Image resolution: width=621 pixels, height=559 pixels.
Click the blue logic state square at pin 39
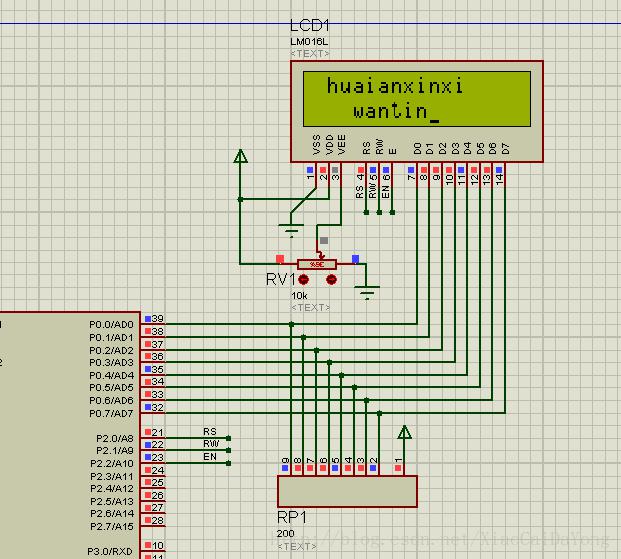(148, 319)
